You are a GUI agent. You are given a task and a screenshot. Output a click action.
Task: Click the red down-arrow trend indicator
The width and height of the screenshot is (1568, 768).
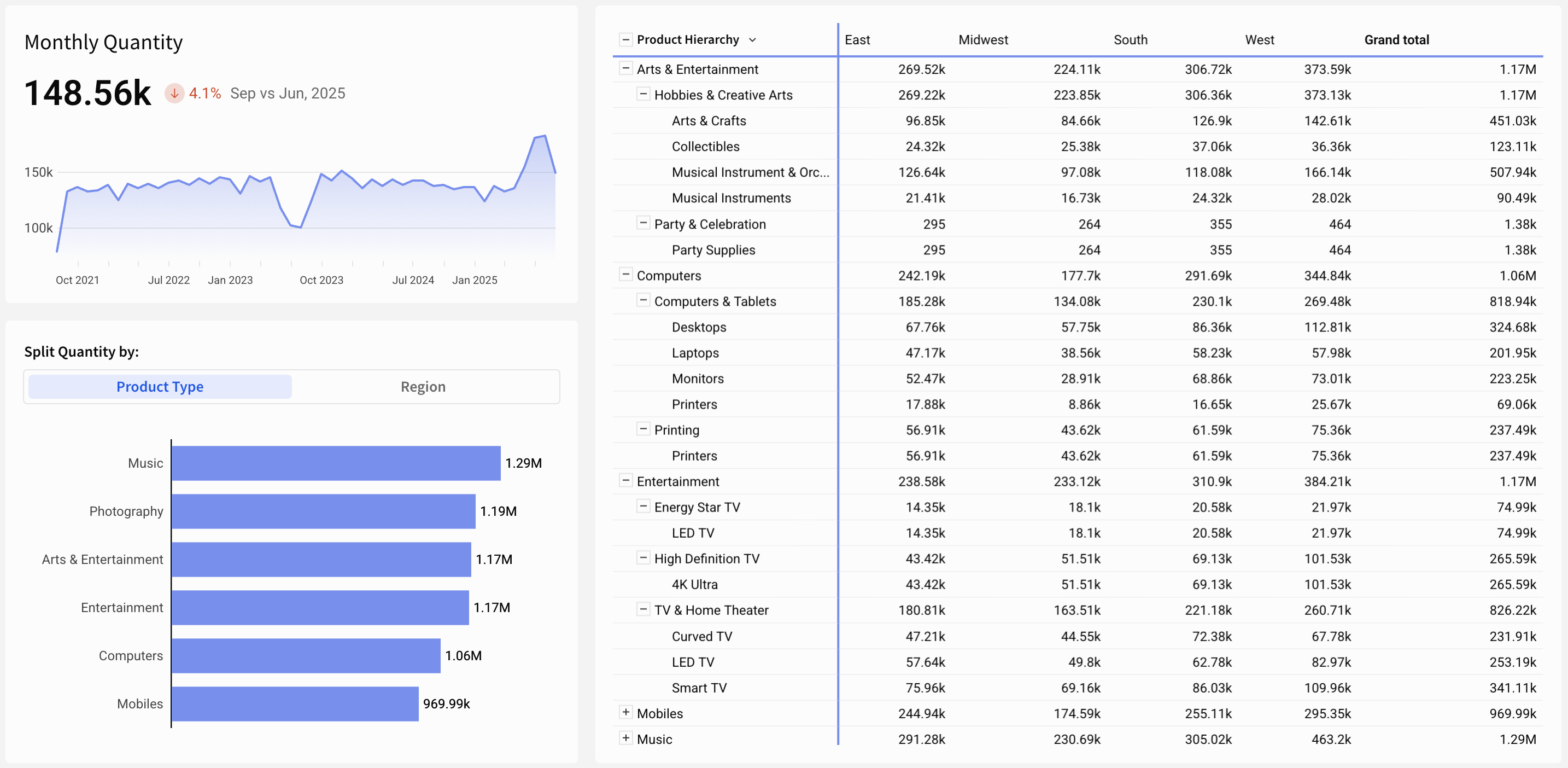coord(174,93)
